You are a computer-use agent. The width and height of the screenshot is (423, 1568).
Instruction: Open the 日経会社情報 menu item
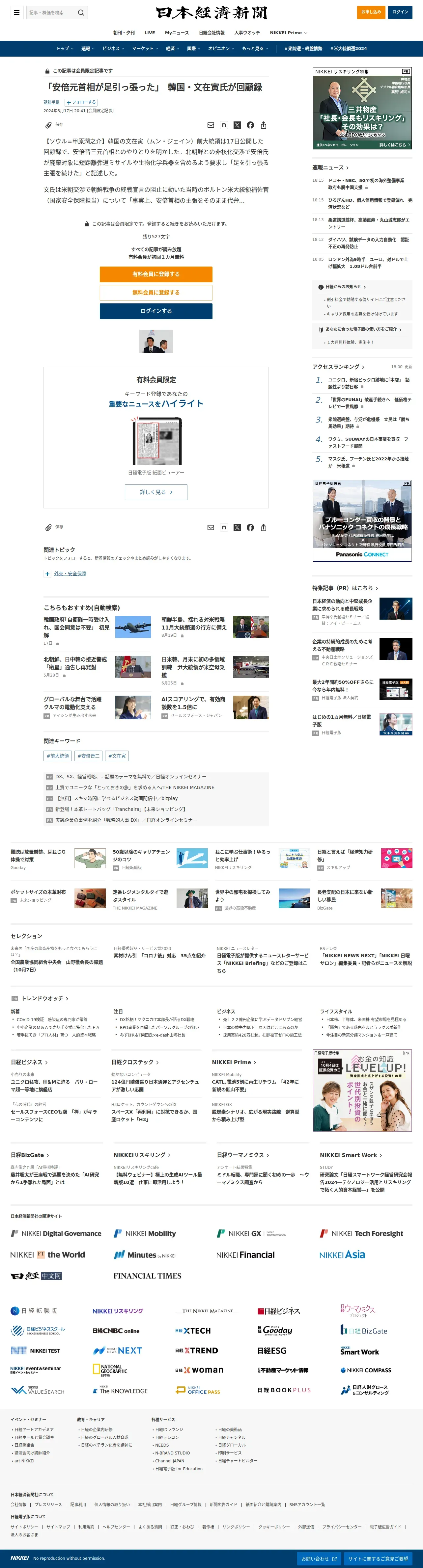(x=211, y=33)
